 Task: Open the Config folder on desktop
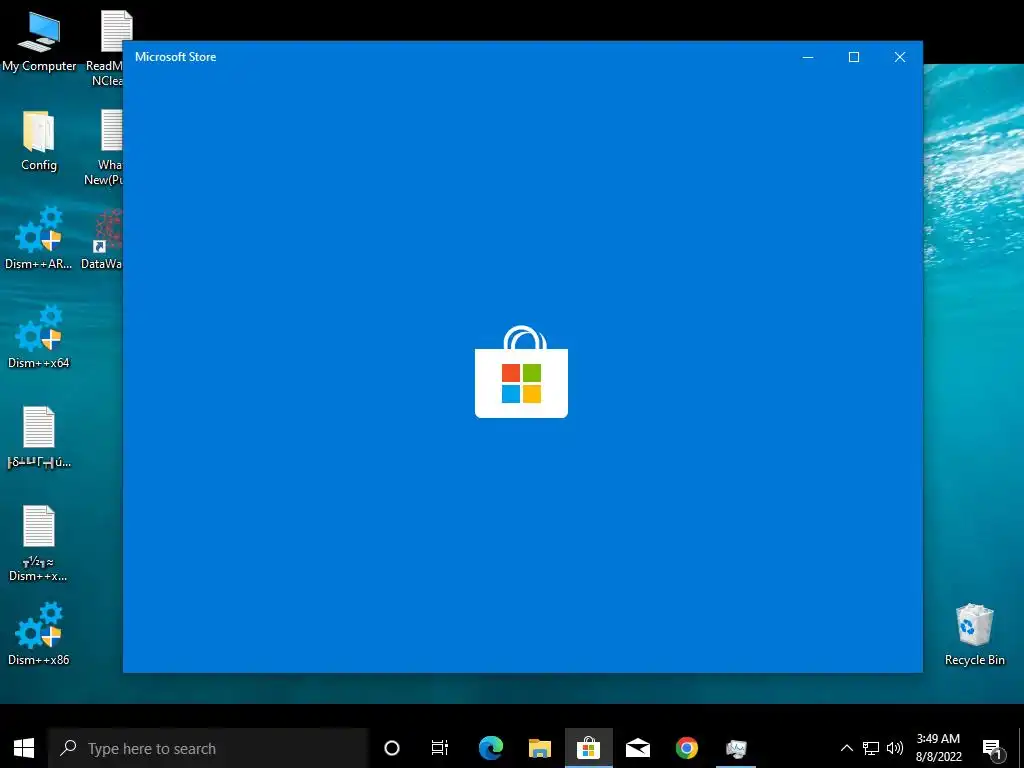pos(39,140)
